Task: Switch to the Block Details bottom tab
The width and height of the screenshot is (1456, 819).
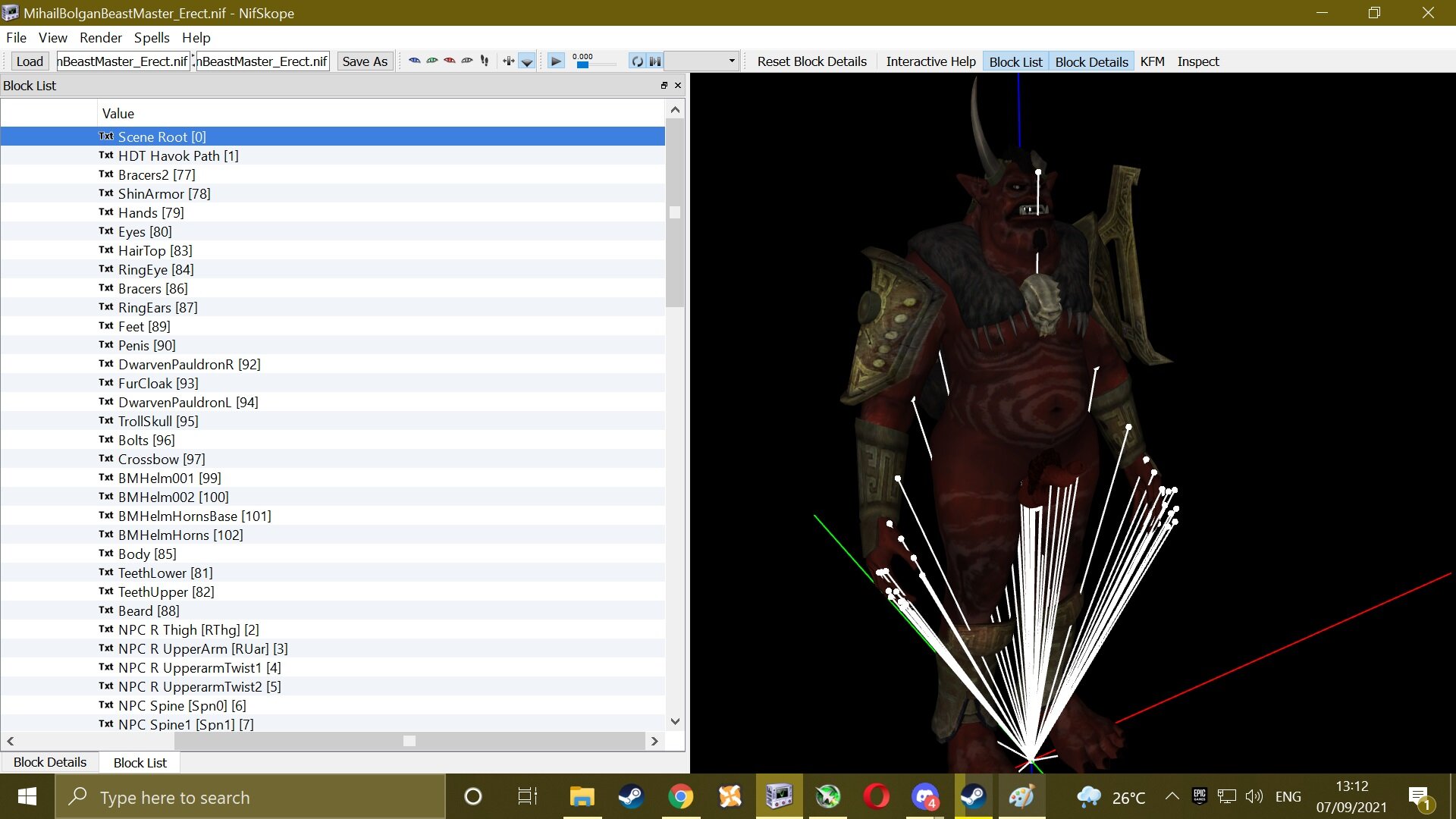Action: pos(50,762)
